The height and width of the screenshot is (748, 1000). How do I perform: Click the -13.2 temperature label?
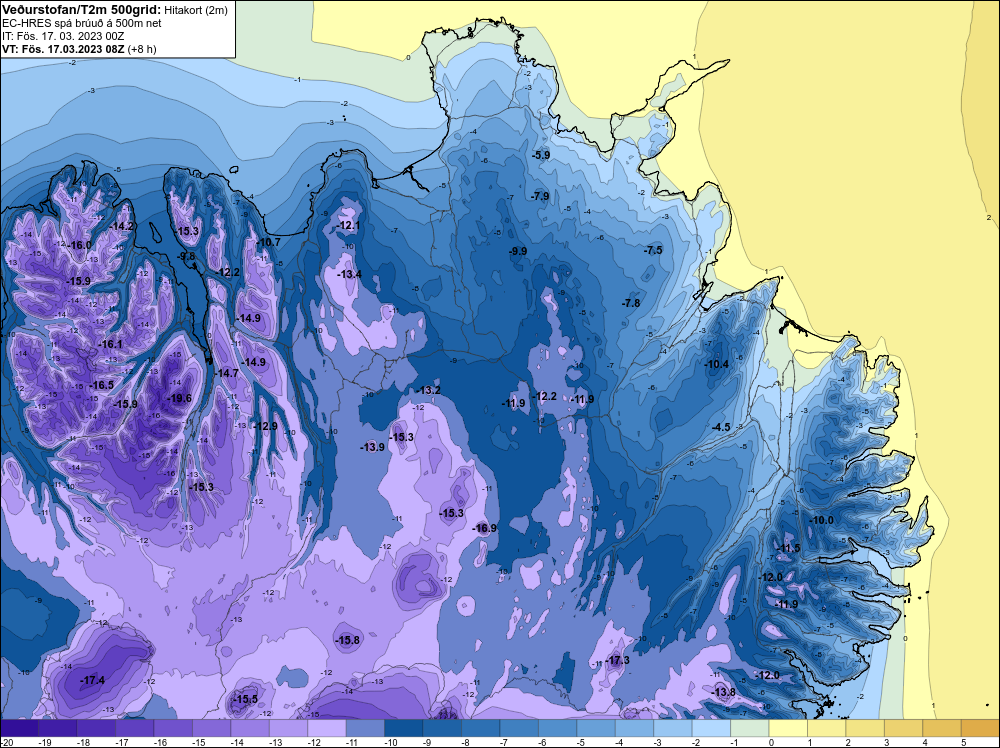pyautogui.click(x=429, y=390)
